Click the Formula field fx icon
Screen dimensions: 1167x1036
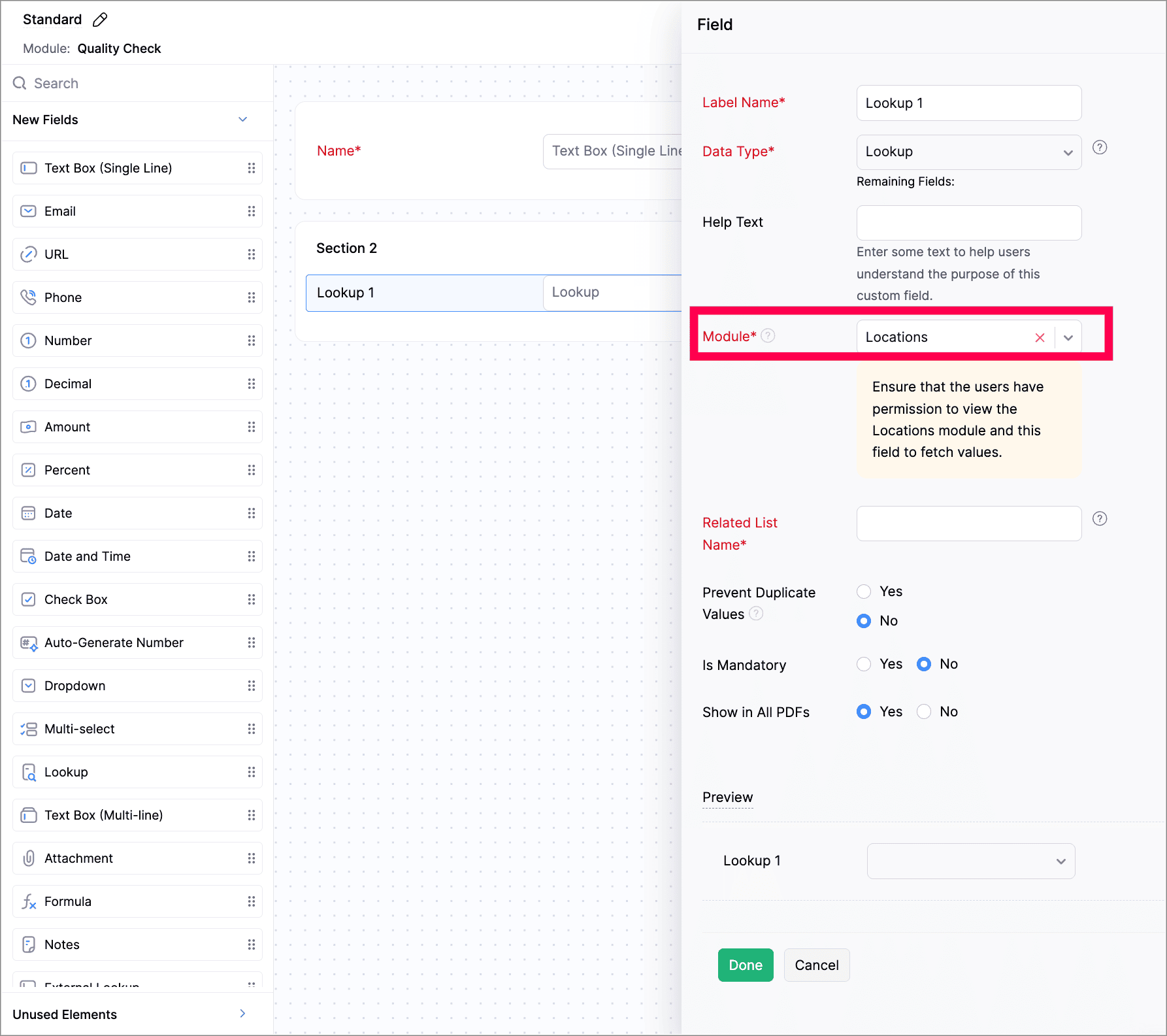[x=29, y=902]
